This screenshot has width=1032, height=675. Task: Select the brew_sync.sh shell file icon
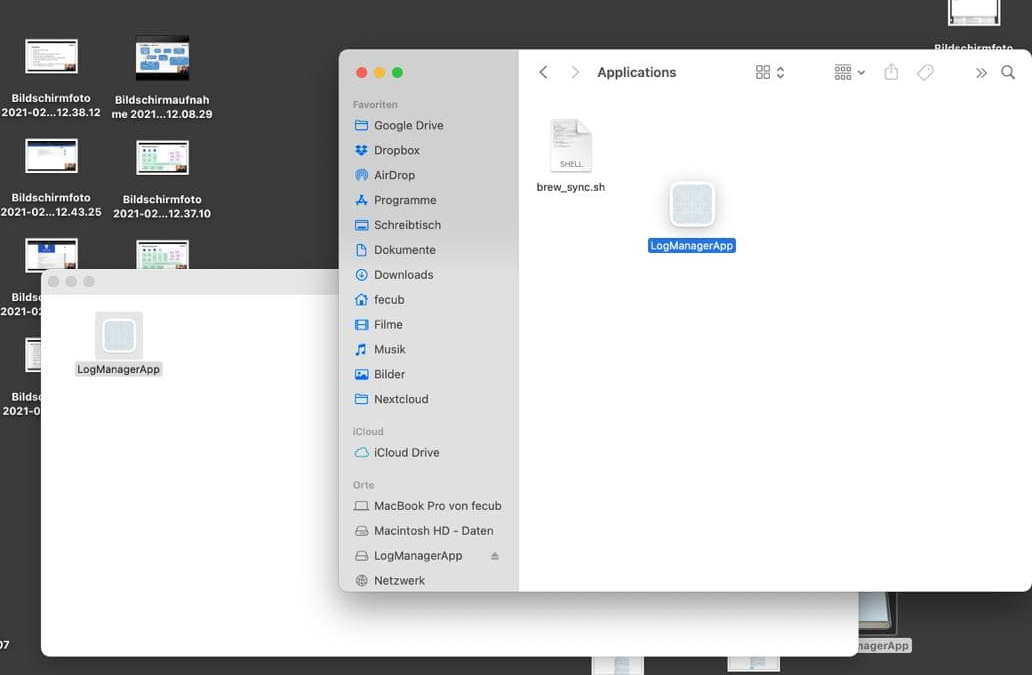571,147
